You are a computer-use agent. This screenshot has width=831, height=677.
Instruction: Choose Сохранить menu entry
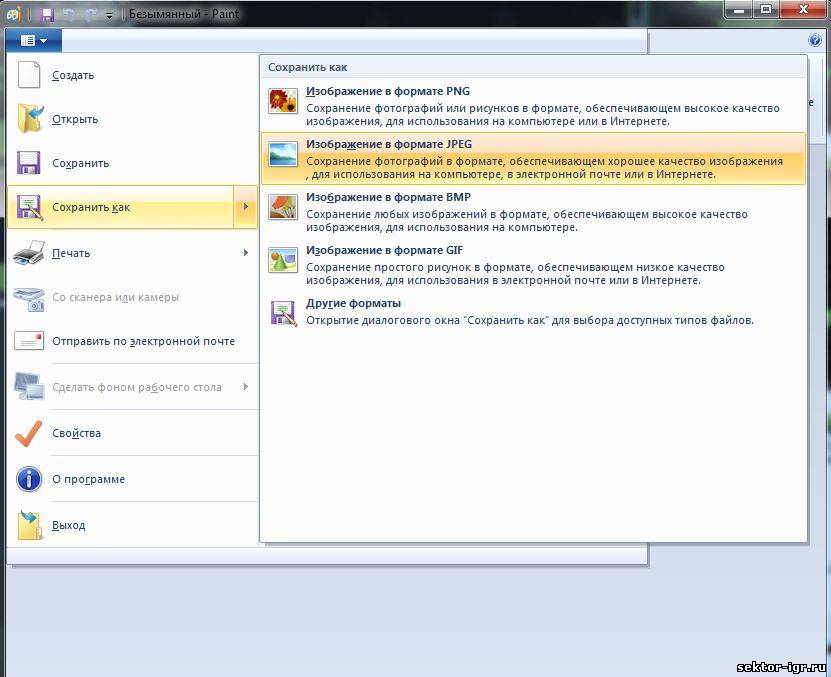point(132,163)
